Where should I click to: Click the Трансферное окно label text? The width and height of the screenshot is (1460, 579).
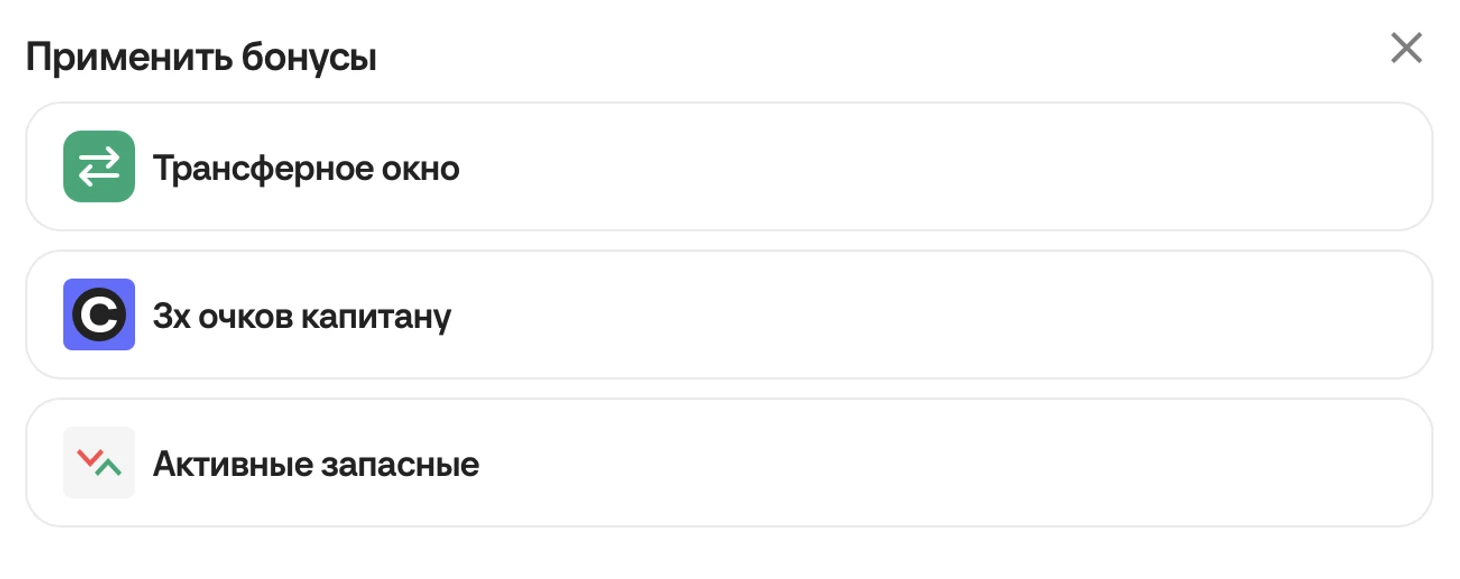pos(306,168)
